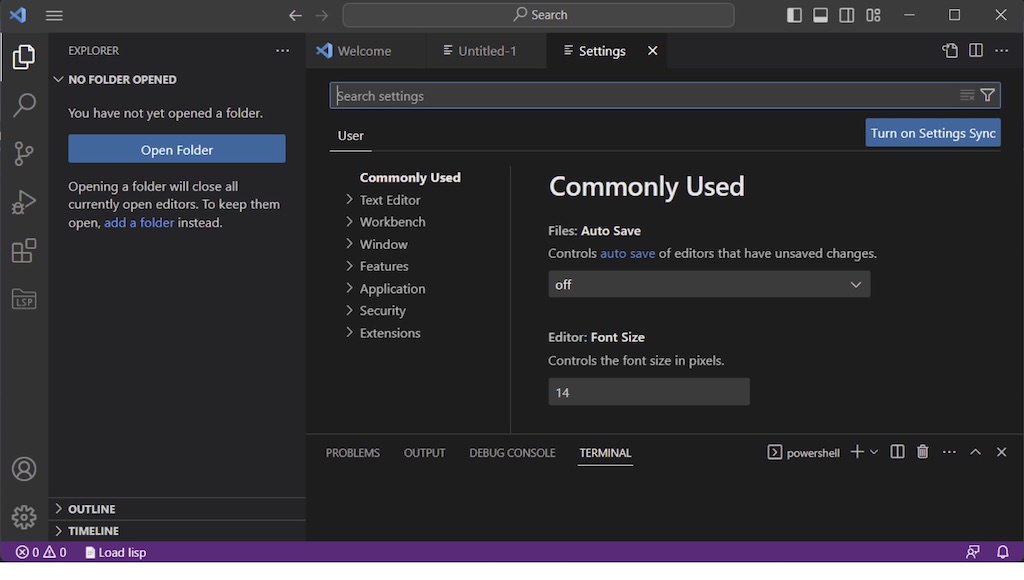
Task: Open the Problems panel tab
Action: coord(353,453)
